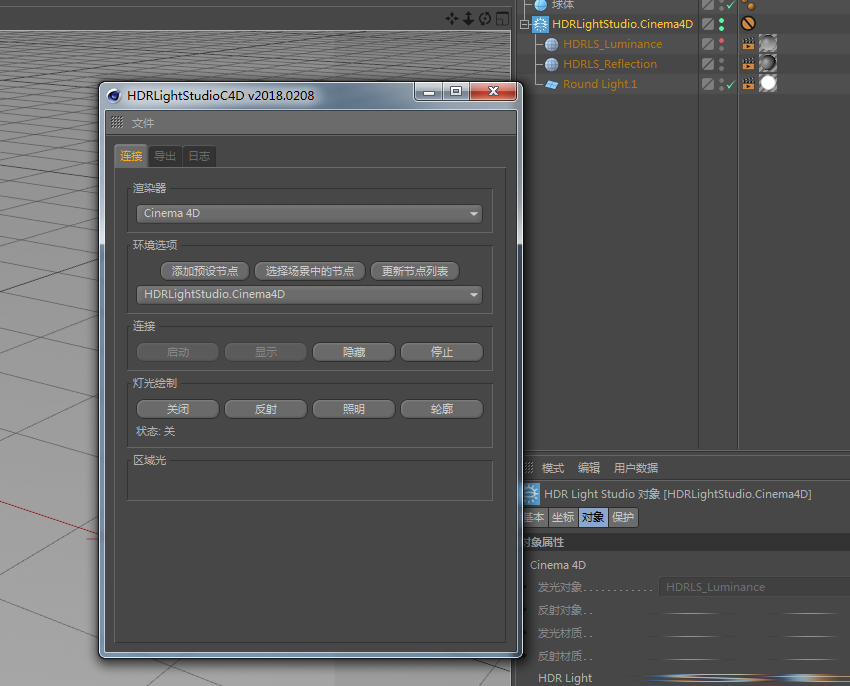850x686 pixels.
Task: Click HDRLightStudioC4D title bar app icon
Action: 114,96
